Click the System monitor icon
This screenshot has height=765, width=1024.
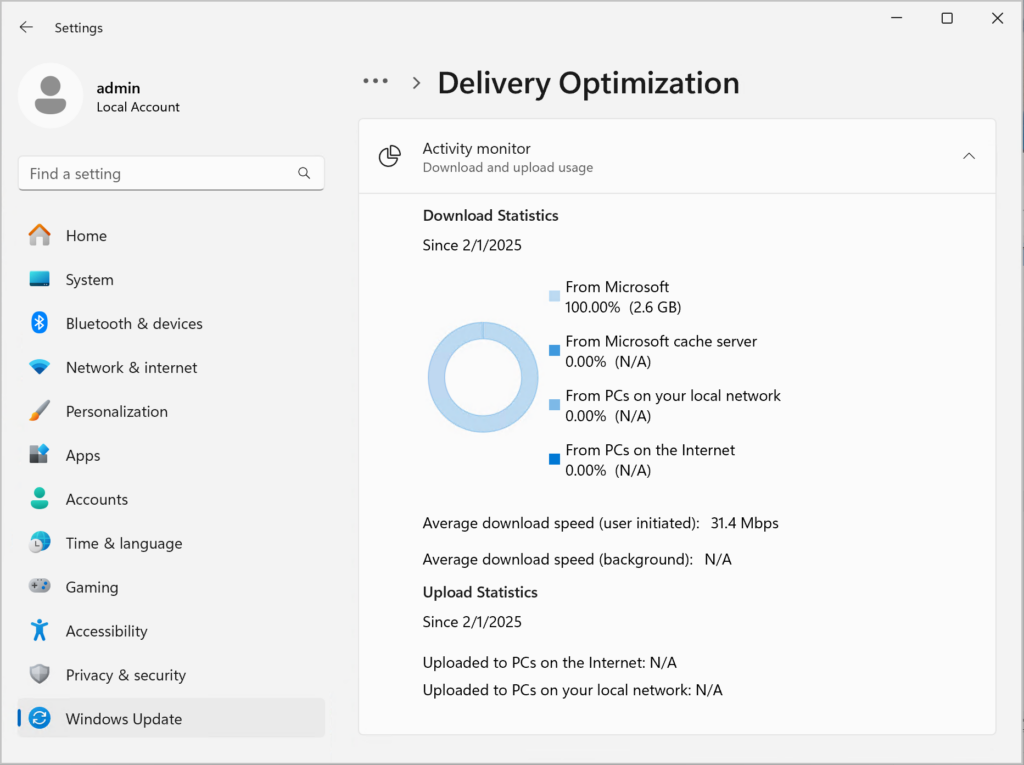click(x=40, y=279)
